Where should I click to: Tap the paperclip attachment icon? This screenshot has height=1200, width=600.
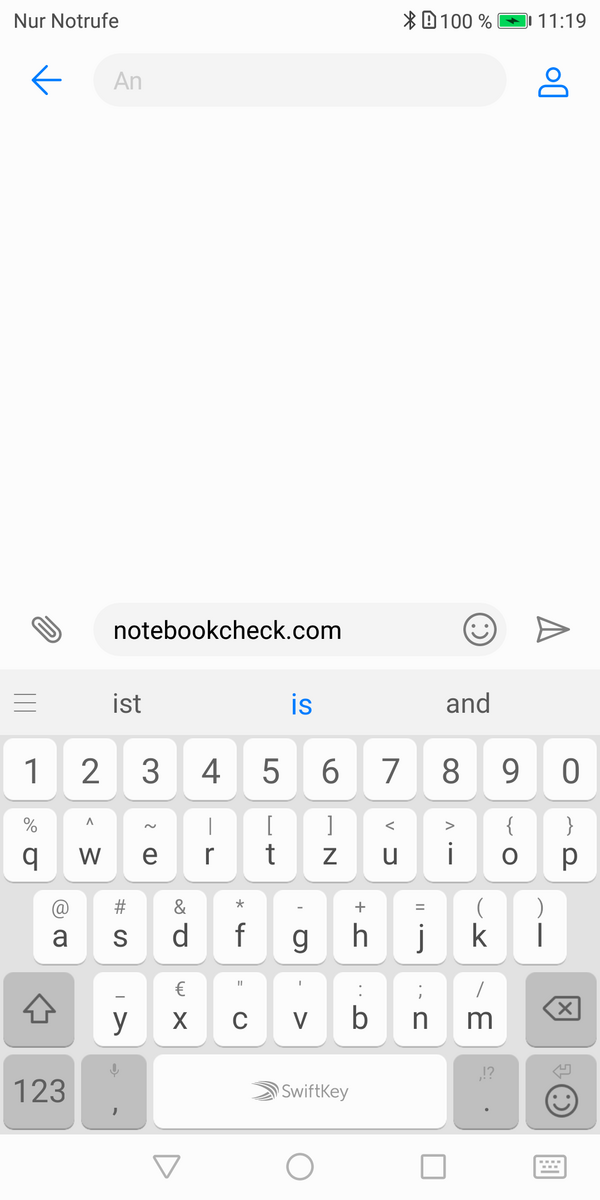coord(46,629)
